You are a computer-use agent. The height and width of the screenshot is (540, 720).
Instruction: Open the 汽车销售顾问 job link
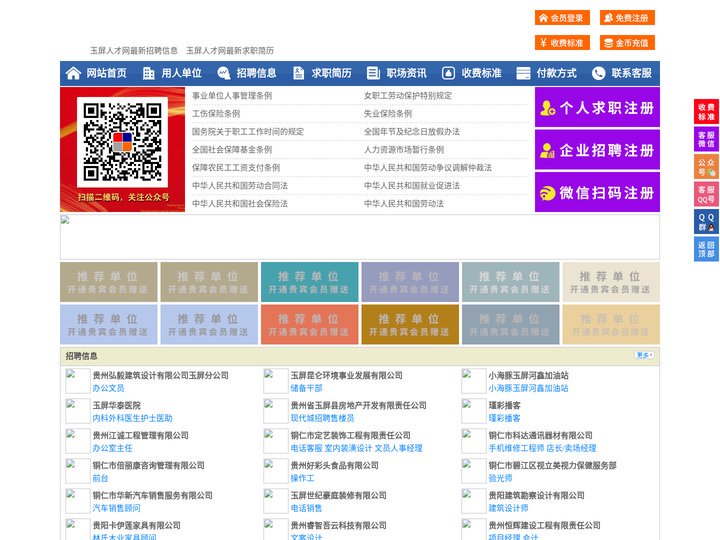point(116,508)
